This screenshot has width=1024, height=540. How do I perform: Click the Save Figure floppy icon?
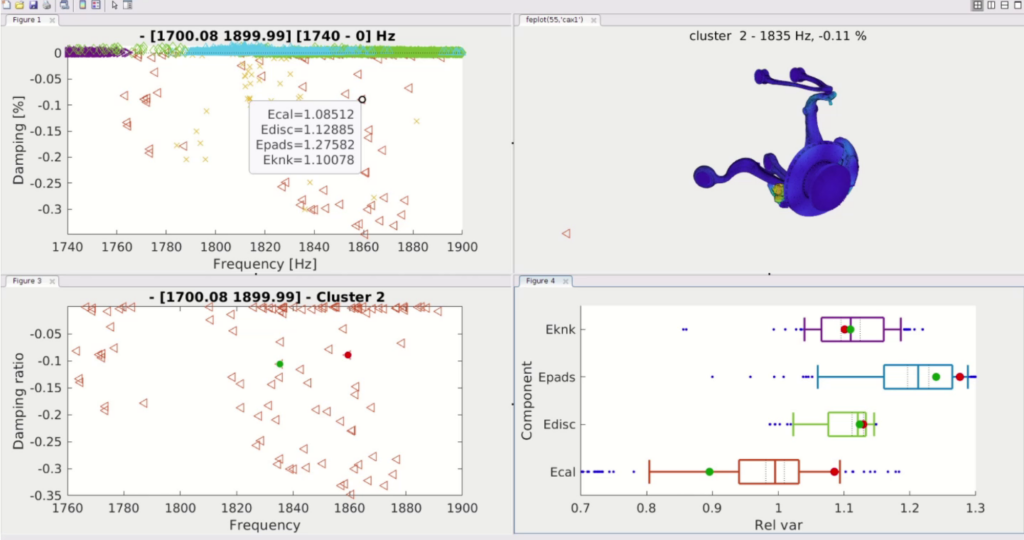(33, 5)
